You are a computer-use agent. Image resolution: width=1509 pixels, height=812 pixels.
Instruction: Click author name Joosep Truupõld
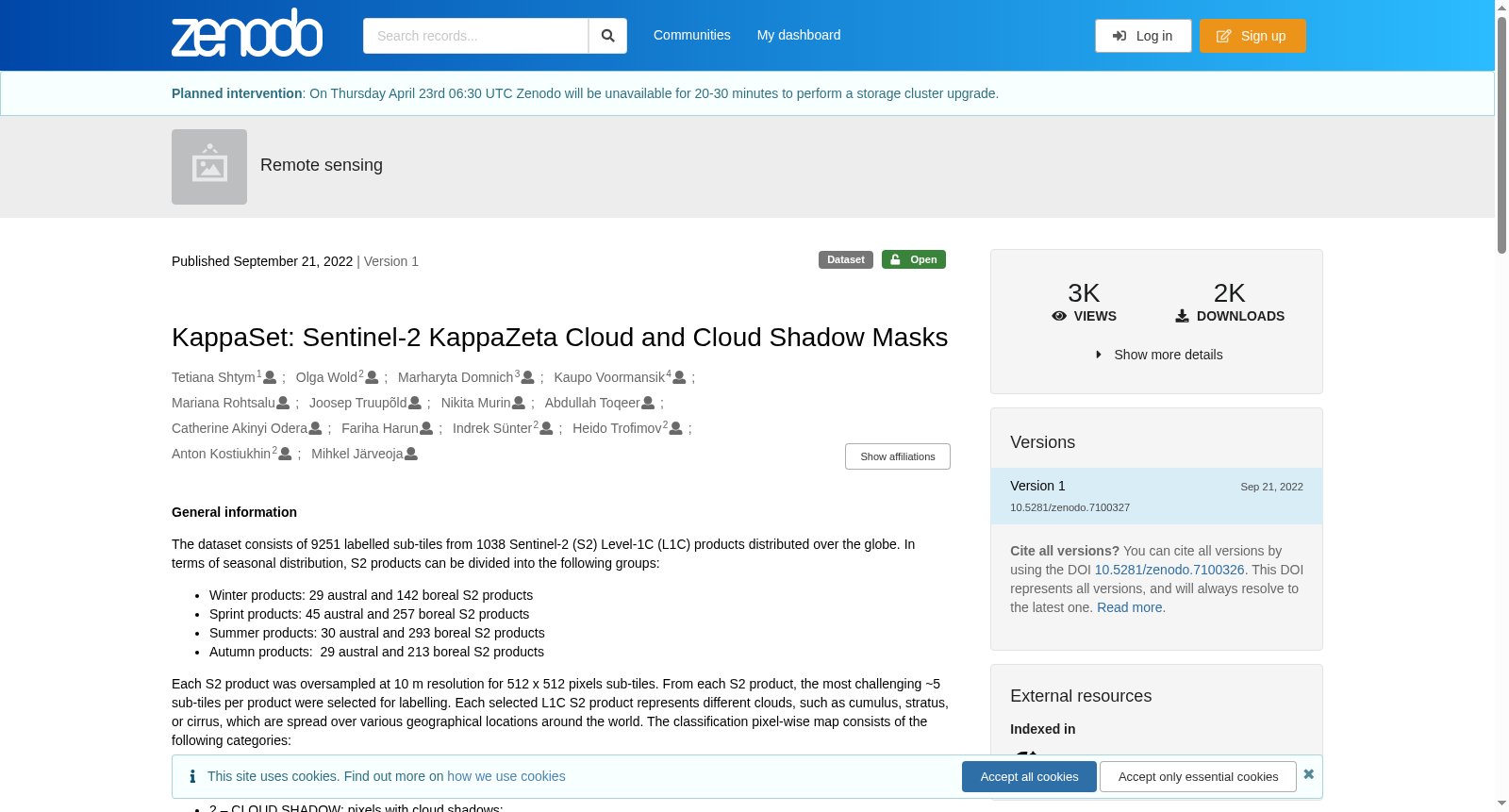358,403
